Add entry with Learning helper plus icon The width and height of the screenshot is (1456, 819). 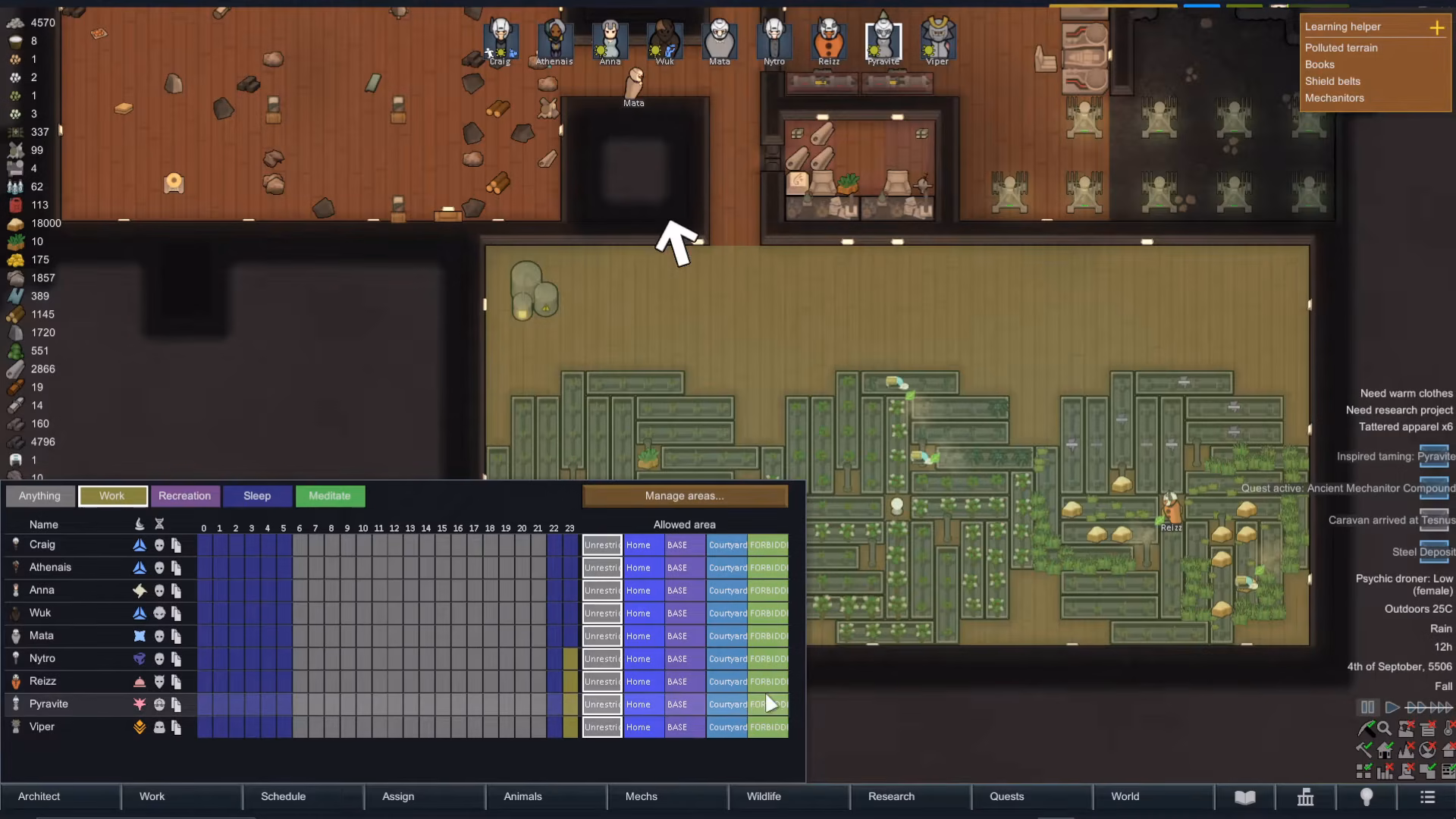click(x=1436, y=27)
